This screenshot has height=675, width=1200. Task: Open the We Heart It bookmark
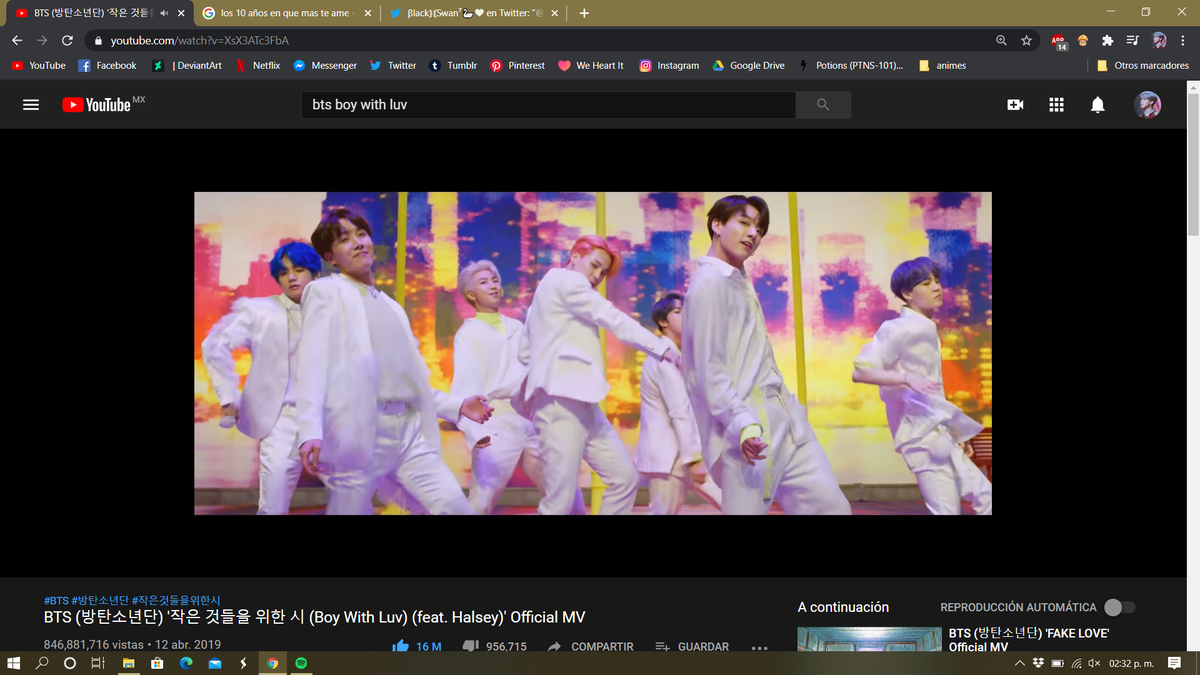click(590, 65)
